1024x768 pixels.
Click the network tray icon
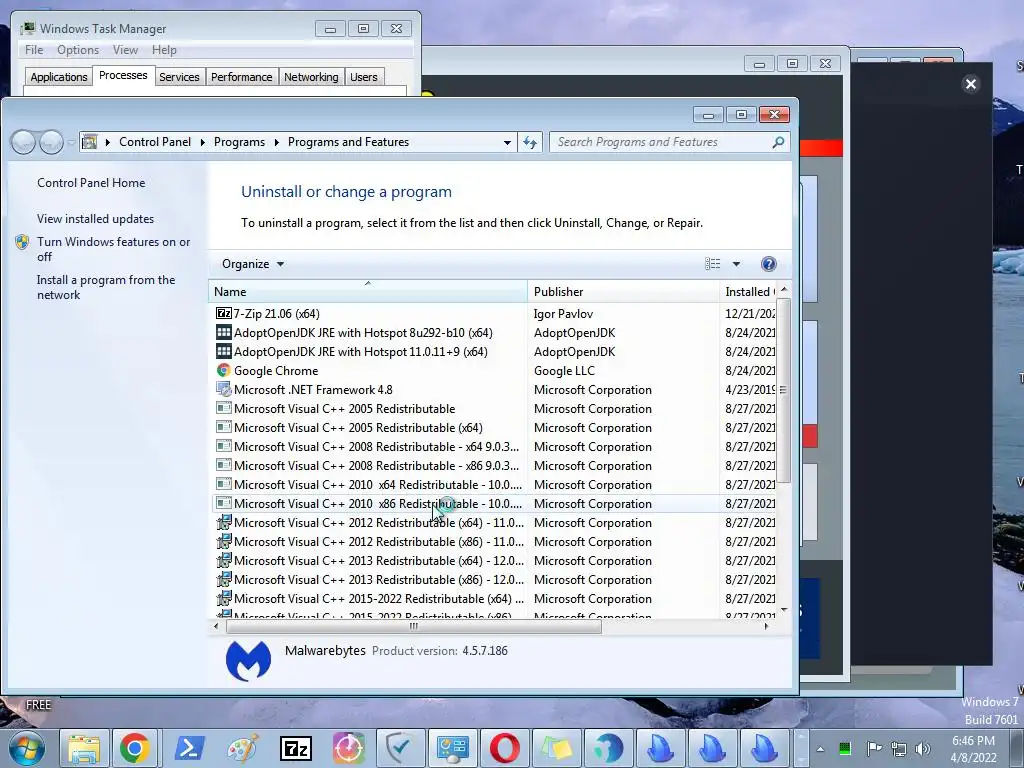(x=899, y=748)
